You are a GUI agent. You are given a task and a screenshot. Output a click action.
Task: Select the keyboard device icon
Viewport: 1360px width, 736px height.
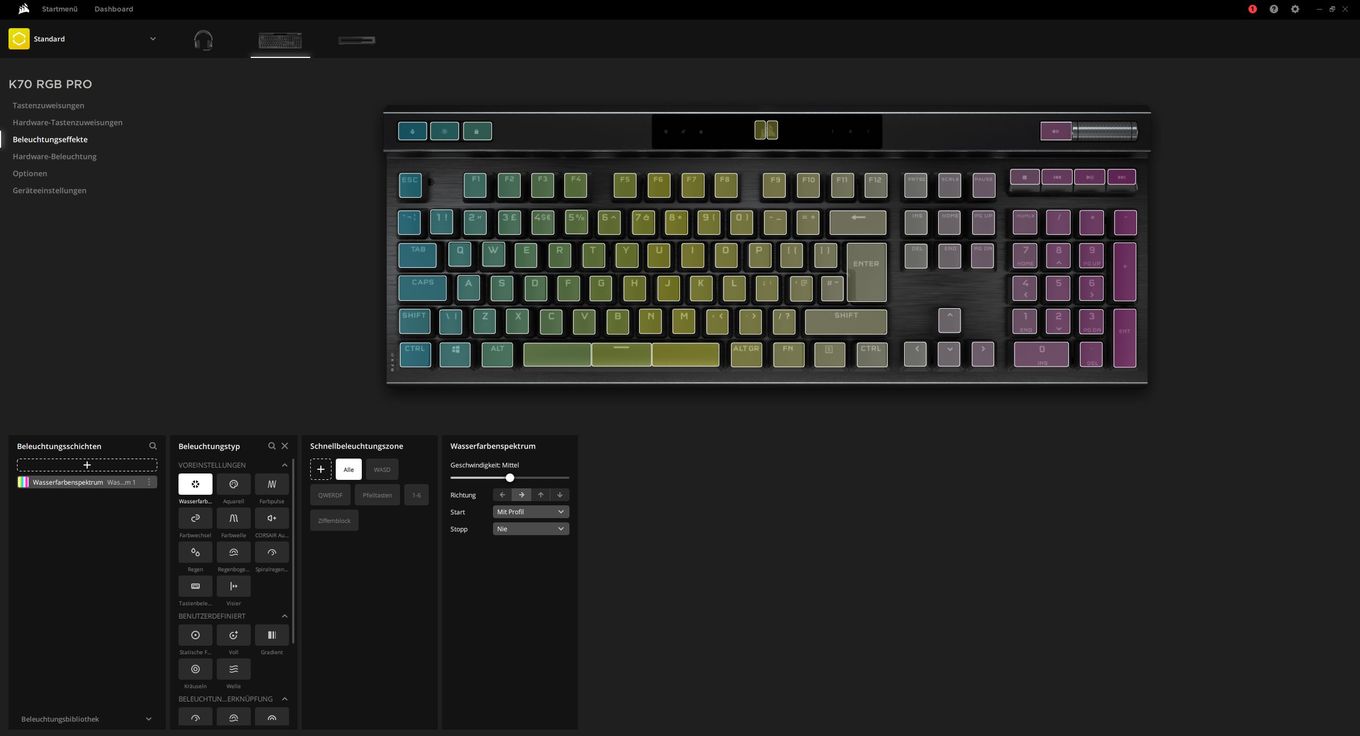point(280,40)
